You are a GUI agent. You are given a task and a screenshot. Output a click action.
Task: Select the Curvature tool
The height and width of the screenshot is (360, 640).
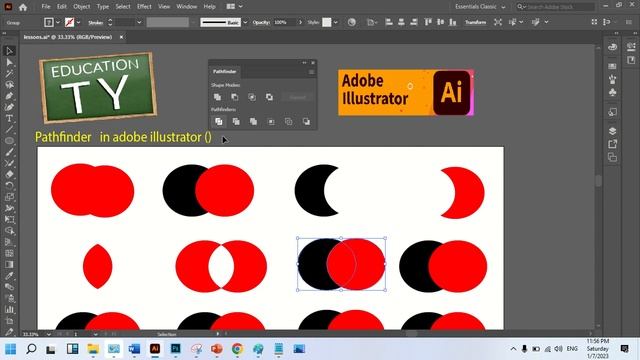pos(9,107)
